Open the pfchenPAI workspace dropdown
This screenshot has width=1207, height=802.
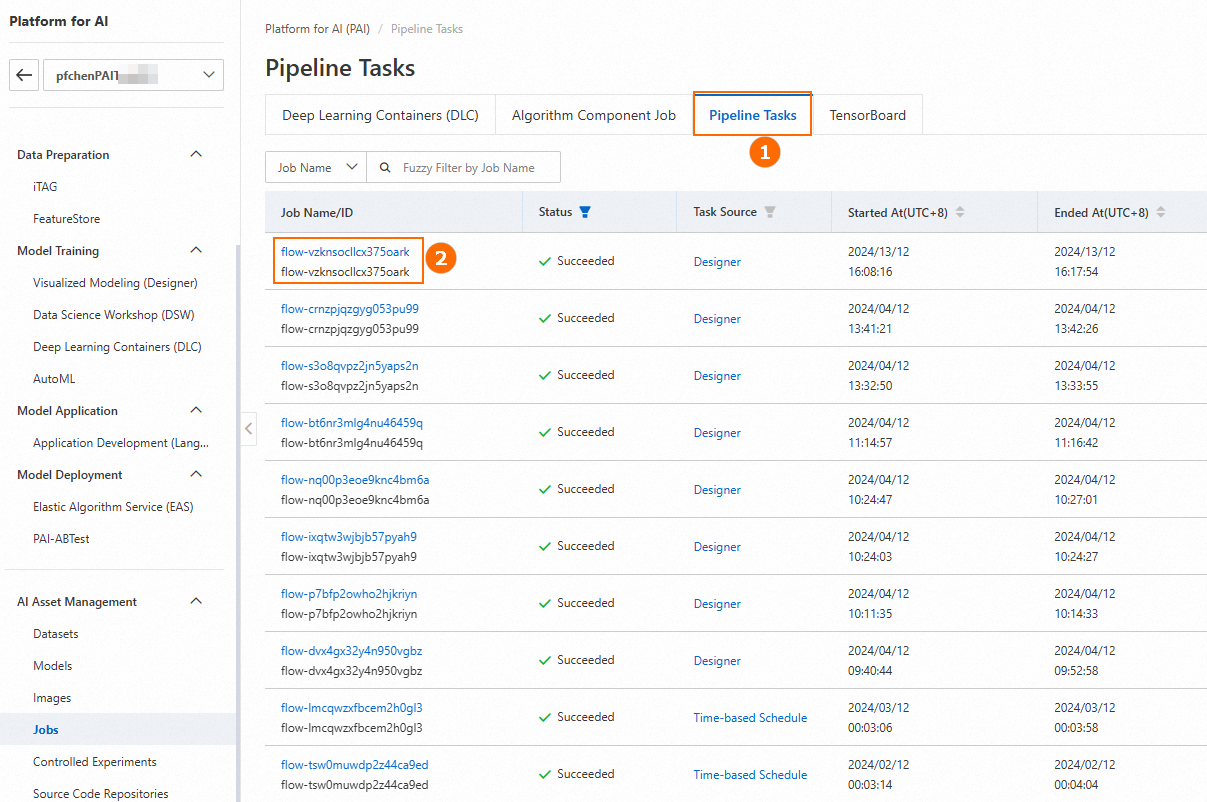tap(133, 75)
